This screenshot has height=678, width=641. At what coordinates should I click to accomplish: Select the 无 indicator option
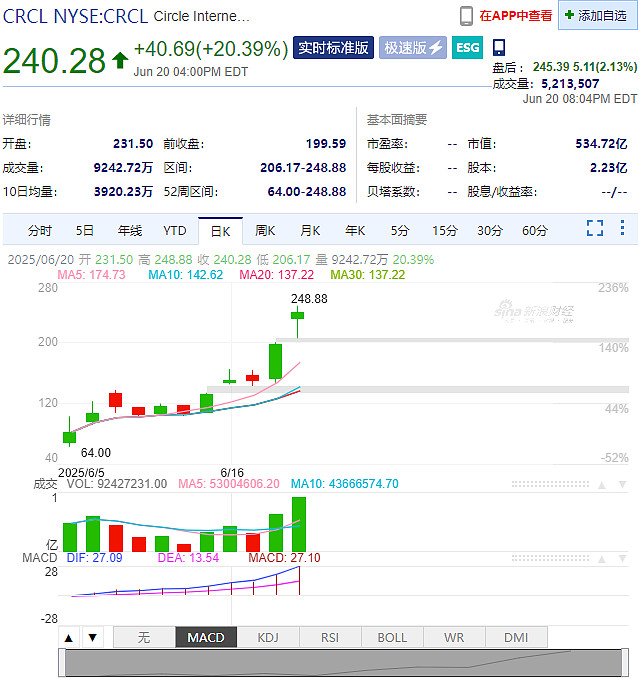click(x=144, y=638)
